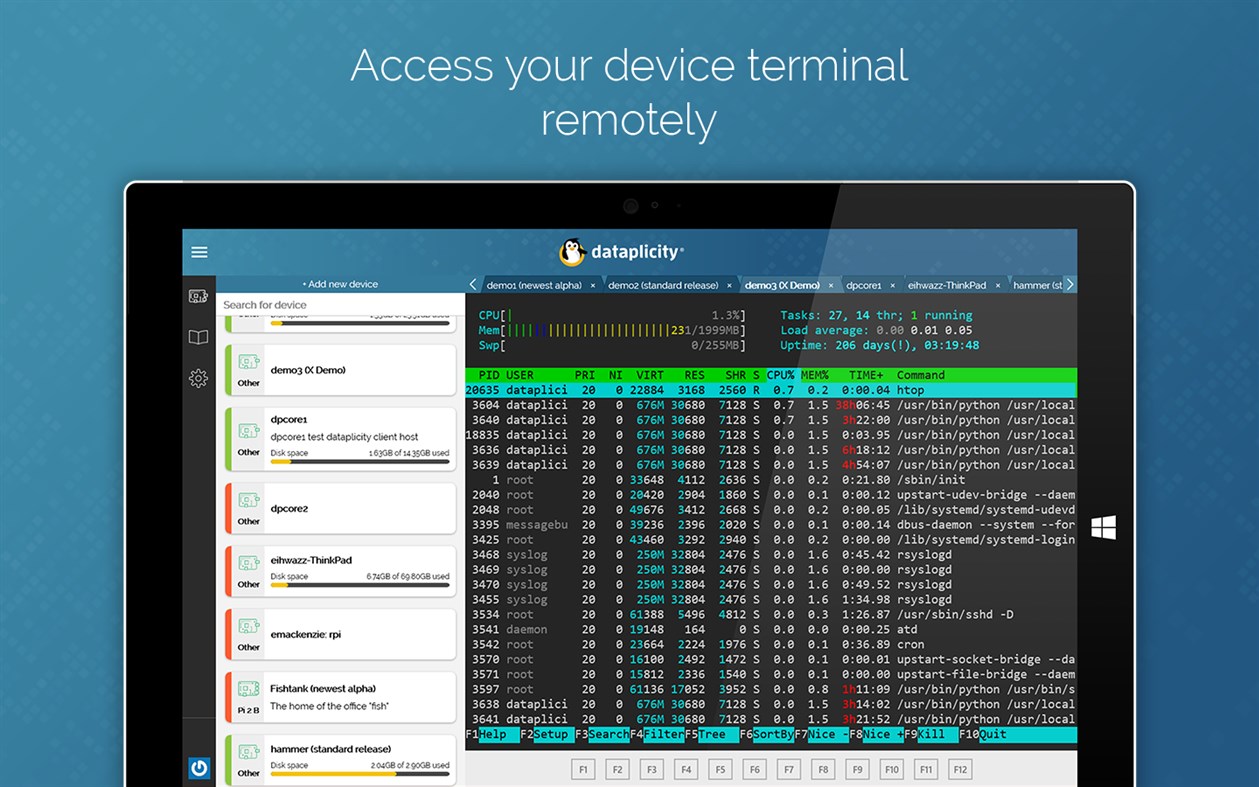Open the settings gear in the sidebar
This screenshot has width=1259, height=787.
199,378
